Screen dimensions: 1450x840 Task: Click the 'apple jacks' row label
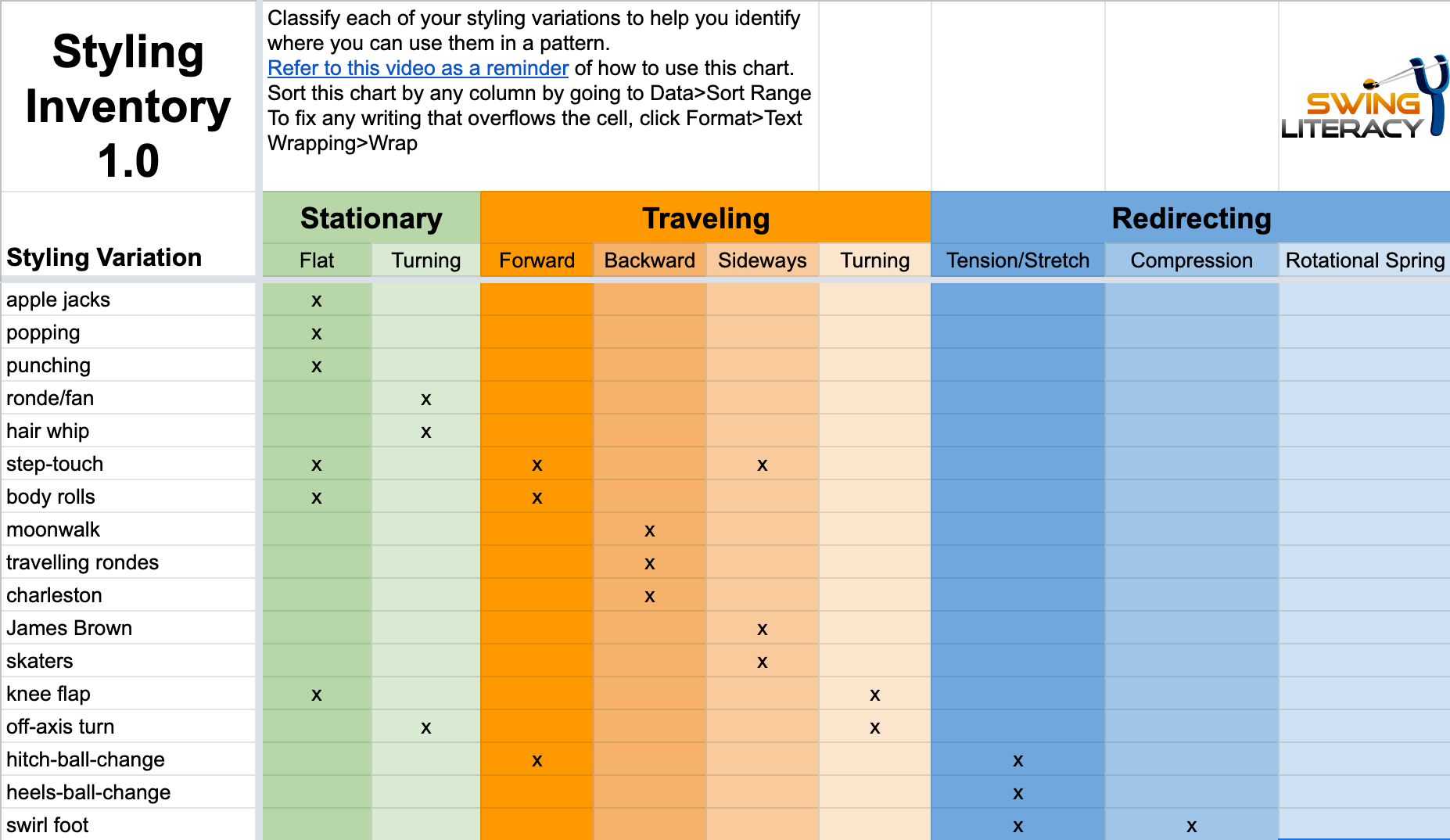tap(59, 300)
